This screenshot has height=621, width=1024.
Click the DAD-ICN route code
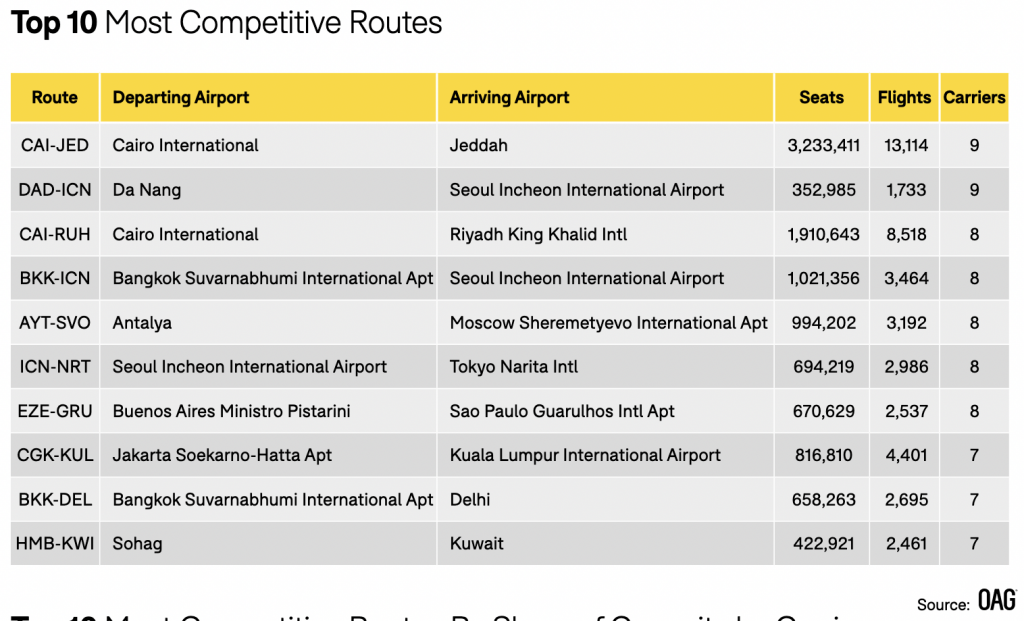click(x=55, y=190)
